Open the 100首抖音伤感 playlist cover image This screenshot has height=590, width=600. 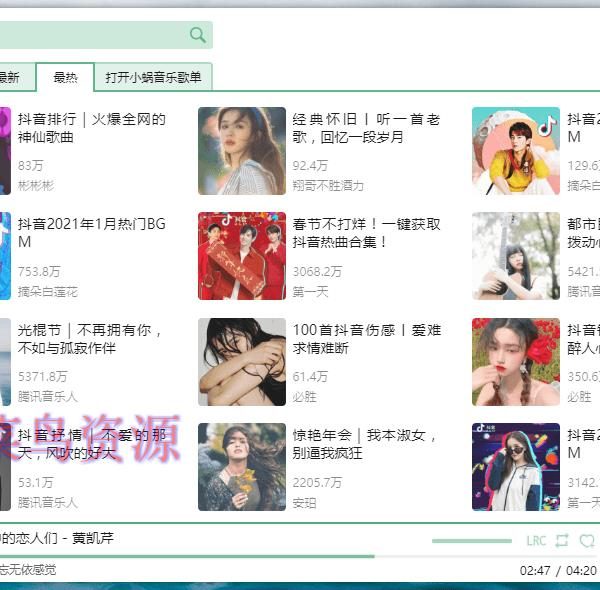(x=242, y=361)
